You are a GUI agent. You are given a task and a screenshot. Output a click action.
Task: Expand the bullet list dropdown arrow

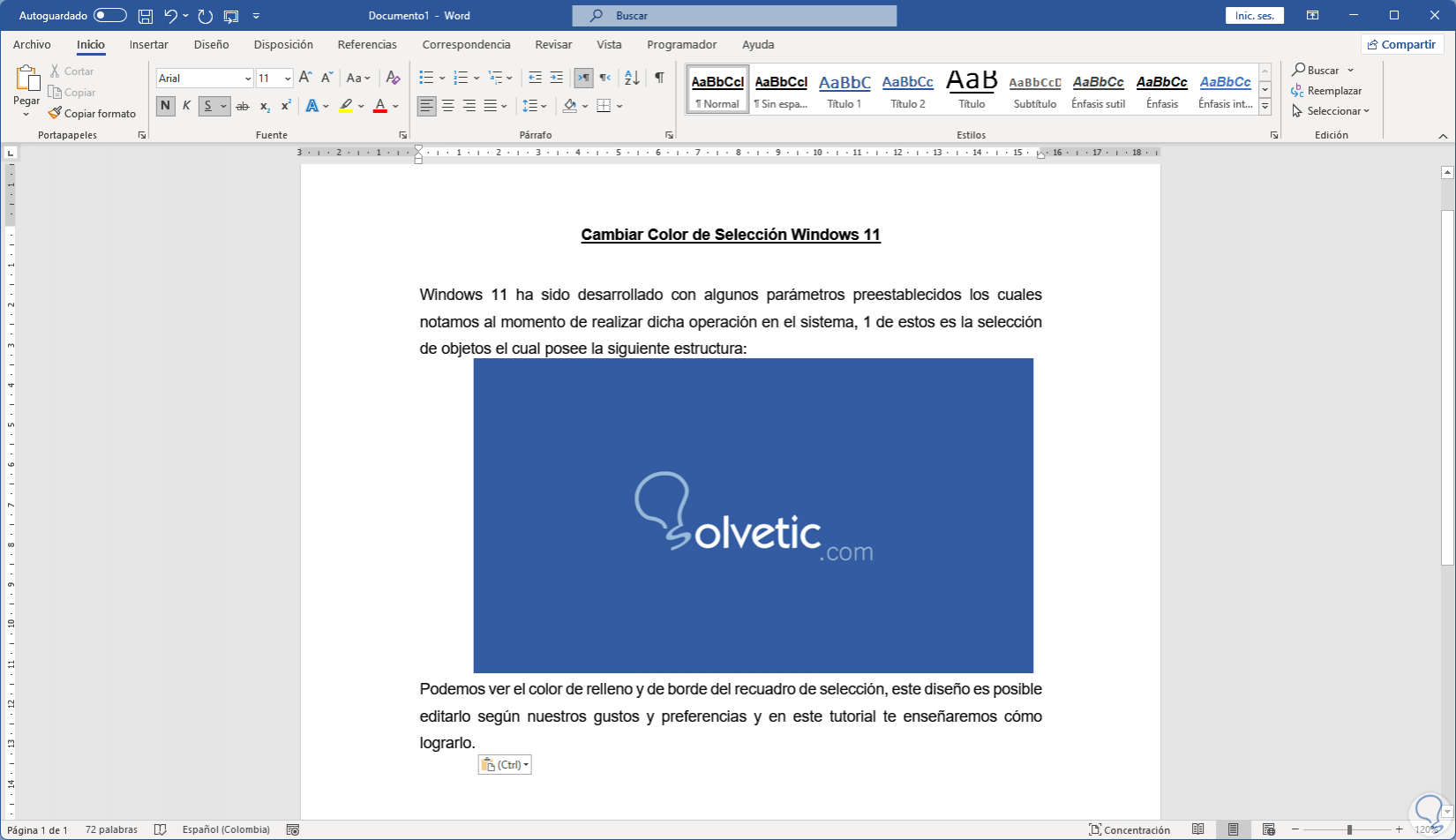click(x=442, y=78)
